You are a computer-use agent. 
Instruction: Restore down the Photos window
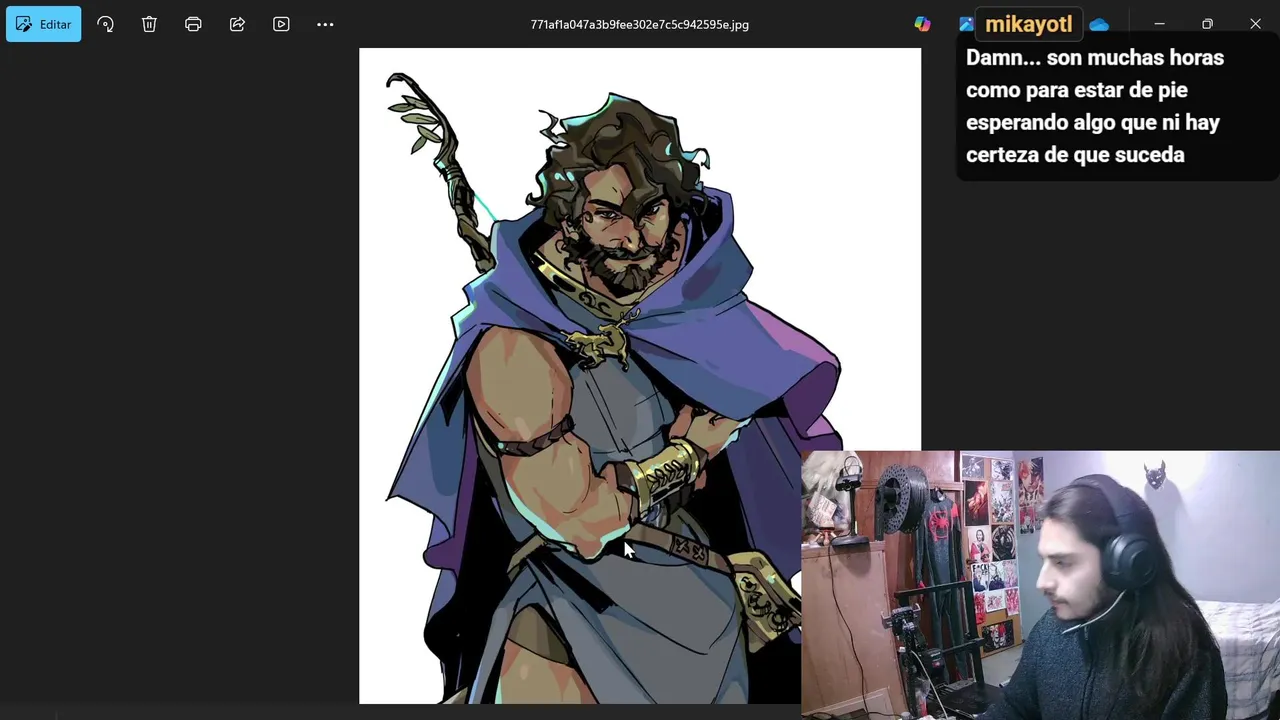[x=1207, y=24]
